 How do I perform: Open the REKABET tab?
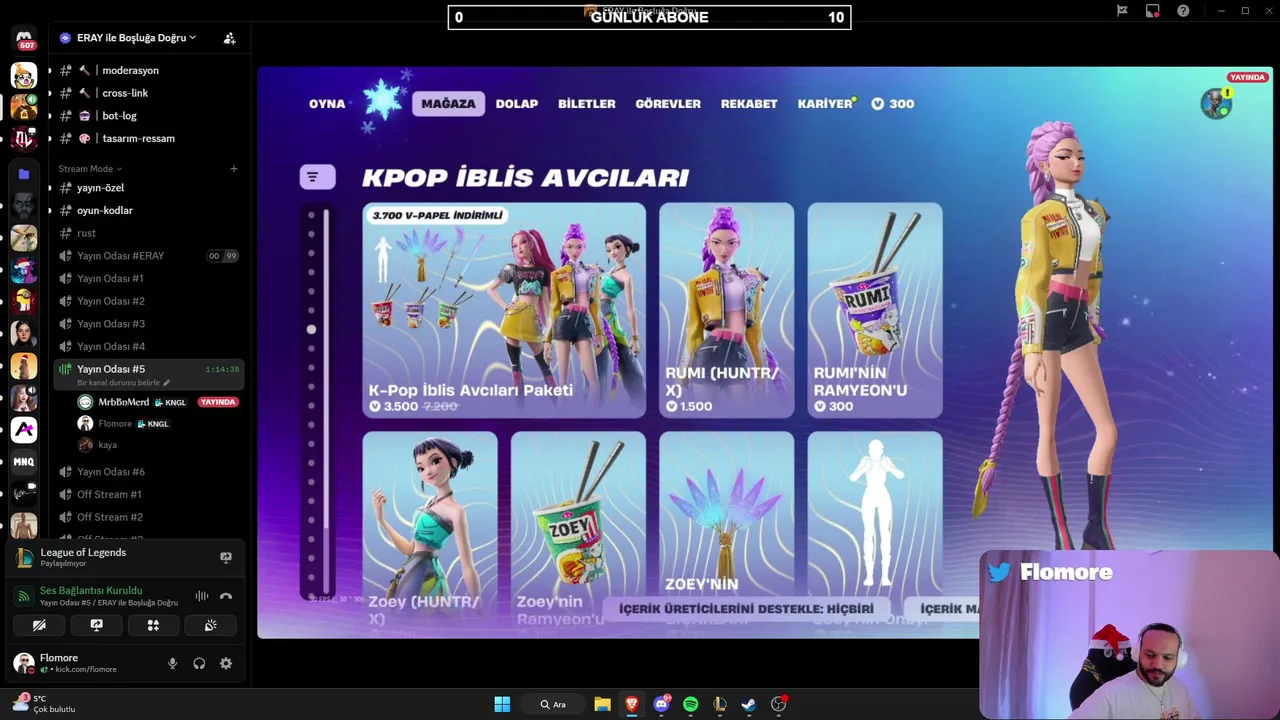(749, 104)
